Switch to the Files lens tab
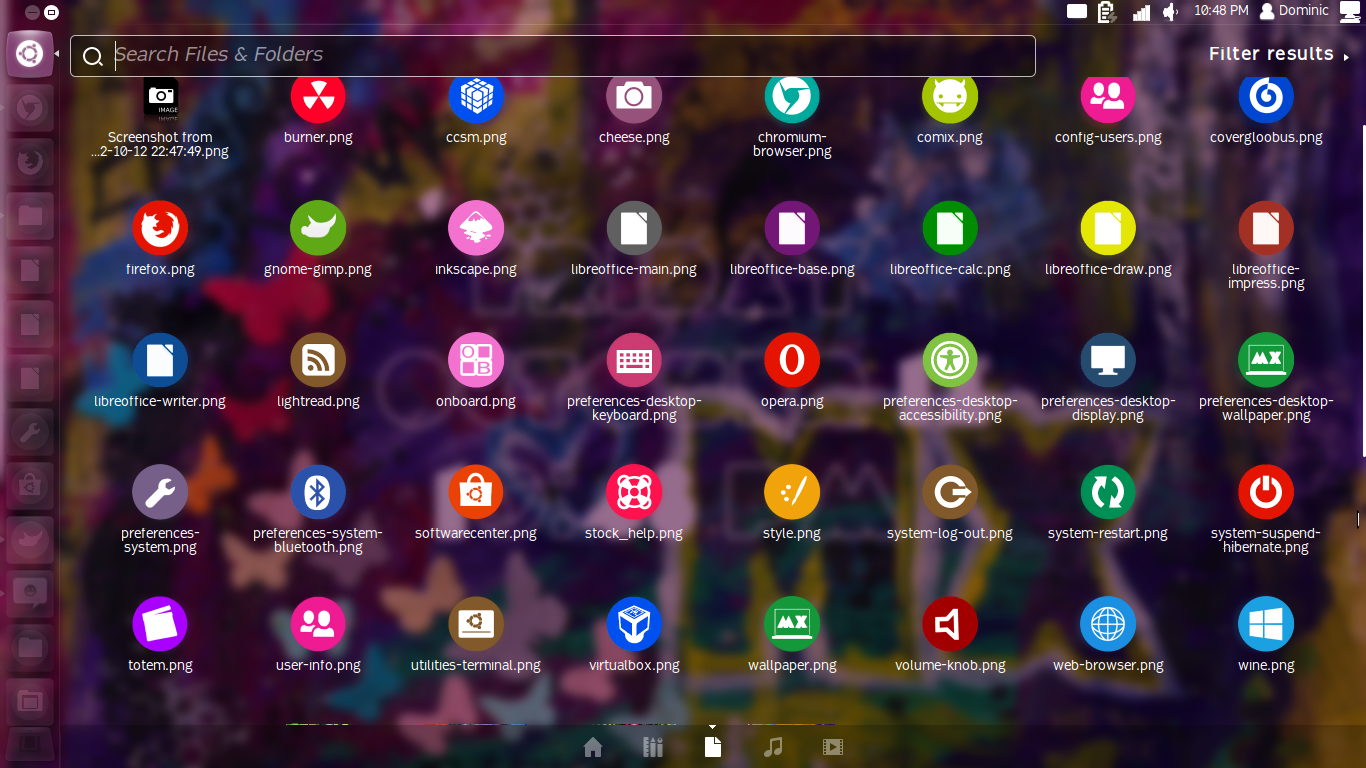This screenshot has height=768, width=1366. coord(713,747)
